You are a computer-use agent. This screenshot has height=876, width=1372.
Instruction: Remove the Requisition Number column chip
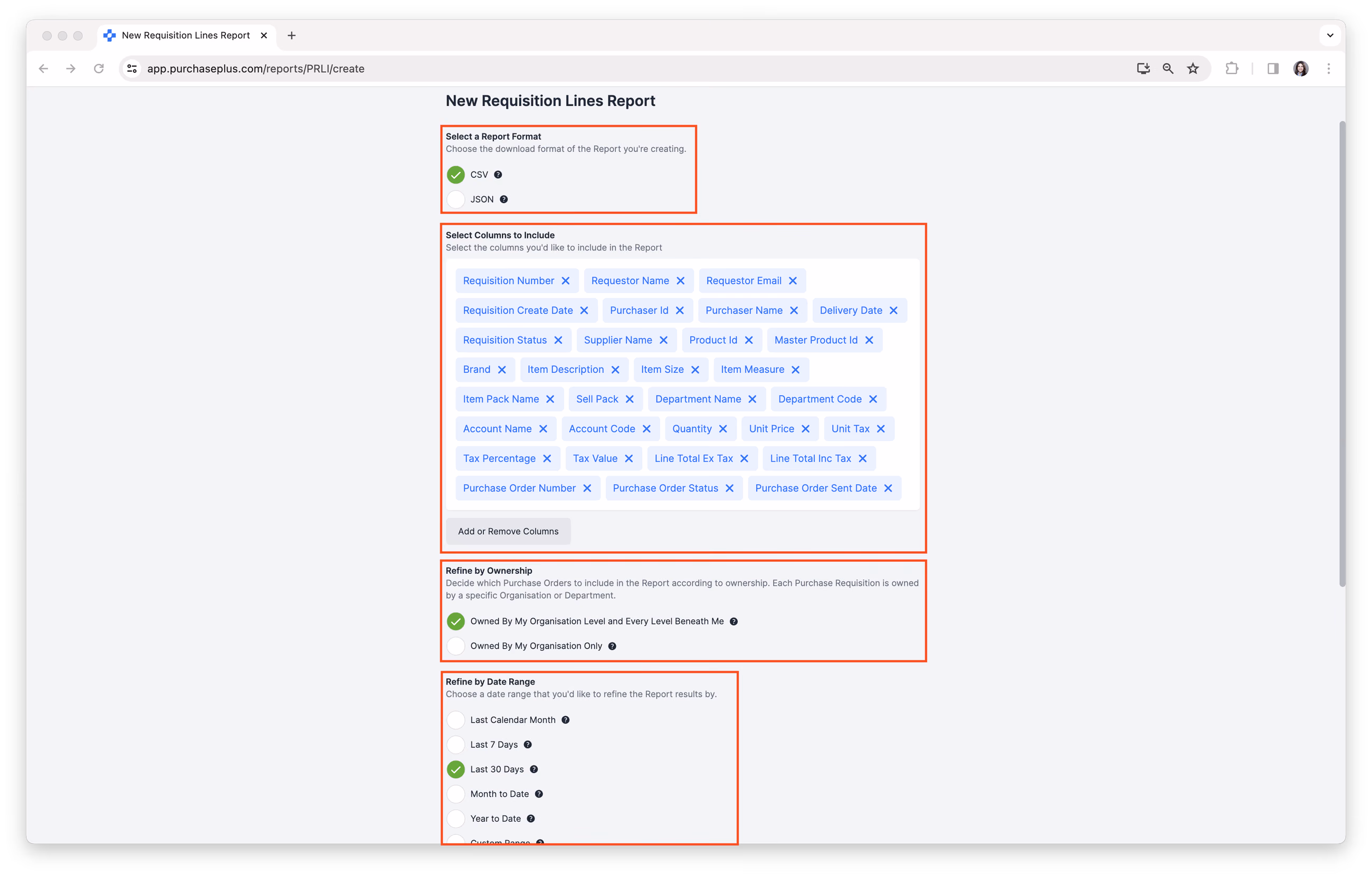click(x=565, y=281)
